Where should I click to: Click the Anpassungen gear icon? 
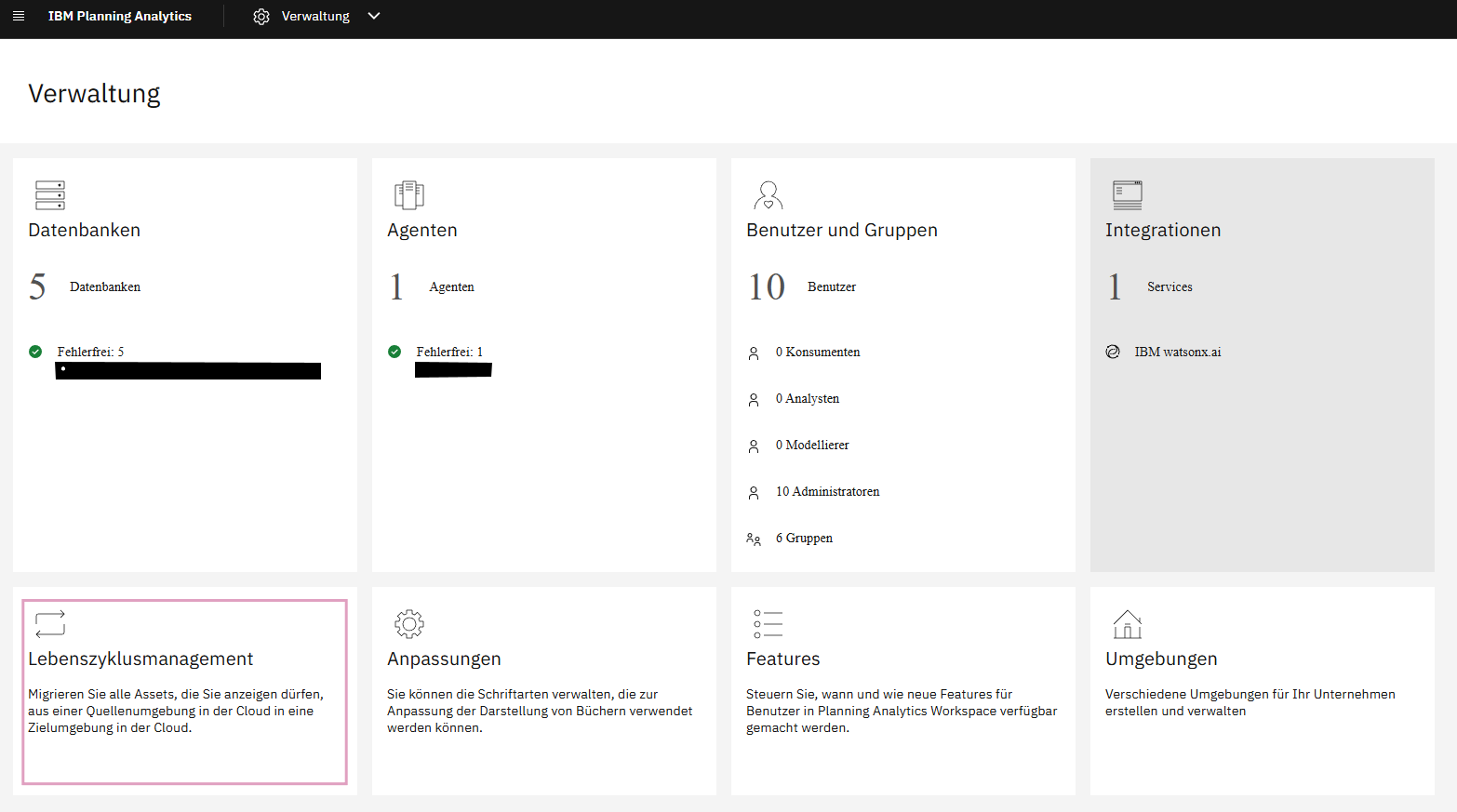[408, 623]
